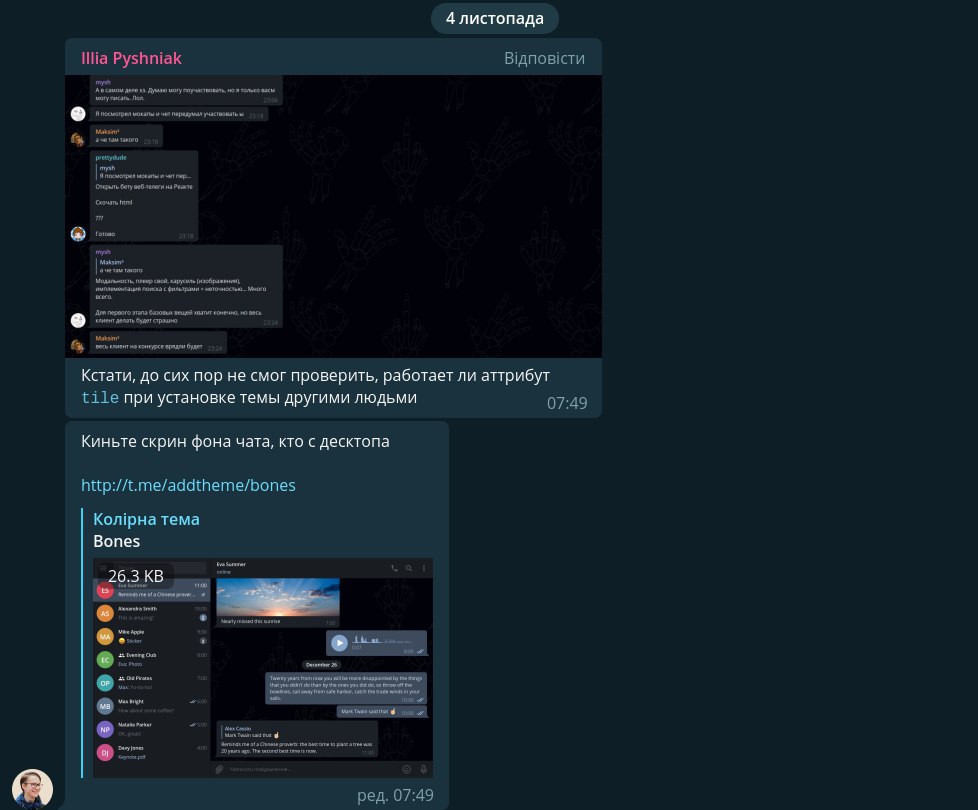This screenshot has height=810, width=978.
Task: Click the Колірна тема preview title
Action: tap(147, 519)
